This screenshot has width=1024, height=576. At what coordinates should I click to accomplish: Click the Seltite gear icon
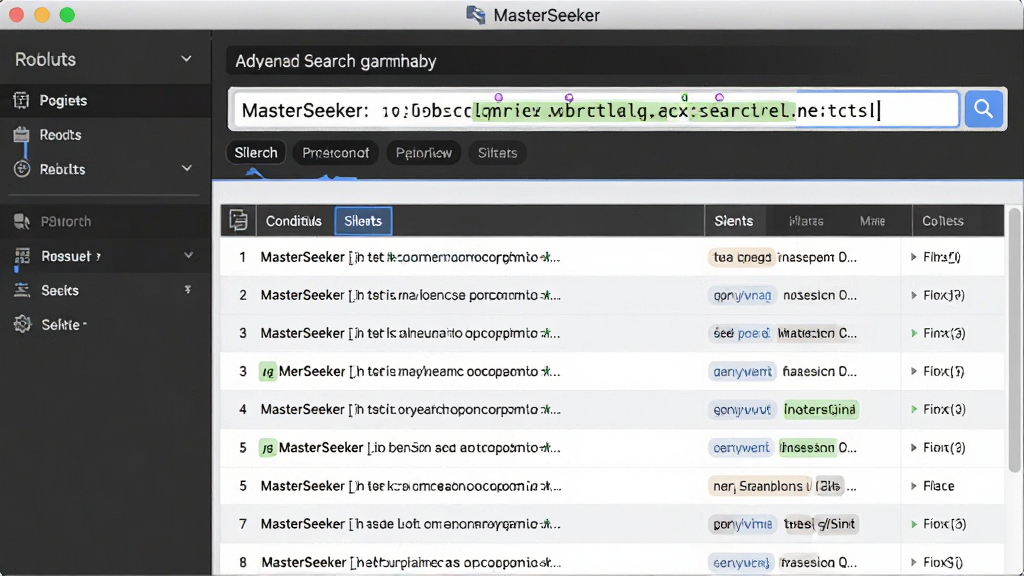click(22, 324)
